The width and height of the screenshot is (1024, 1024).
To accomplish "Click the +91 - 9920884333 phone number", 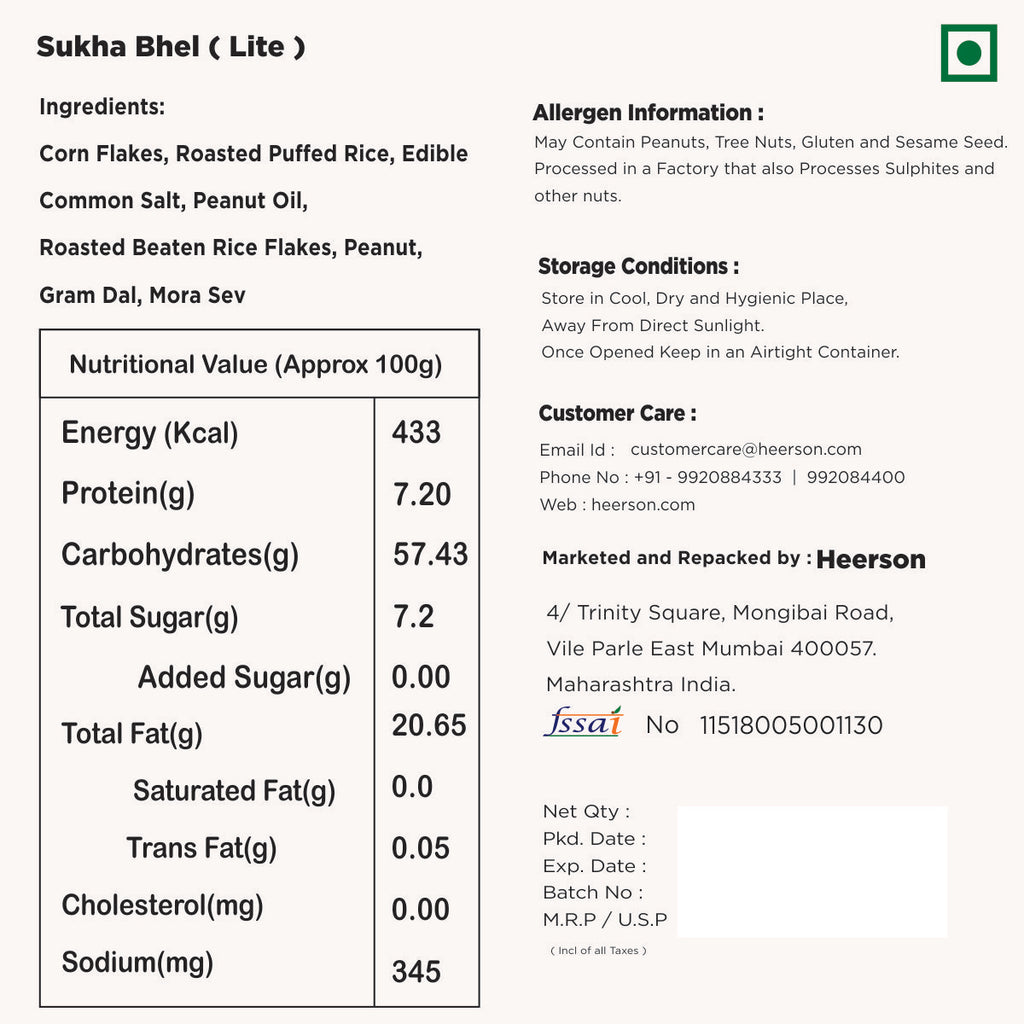I will [x=708, y=478].
